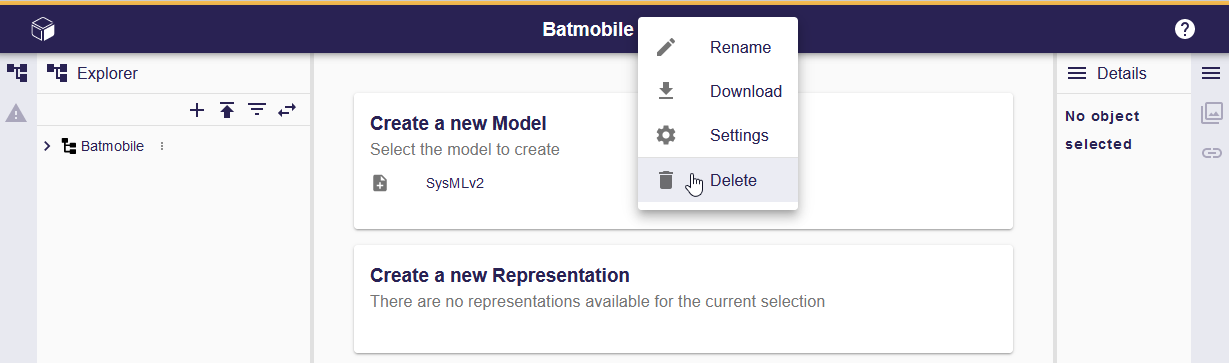The image size is (1229, 363).
Task: Click the plus icon to add a model
Action: [x=197, y=110]
